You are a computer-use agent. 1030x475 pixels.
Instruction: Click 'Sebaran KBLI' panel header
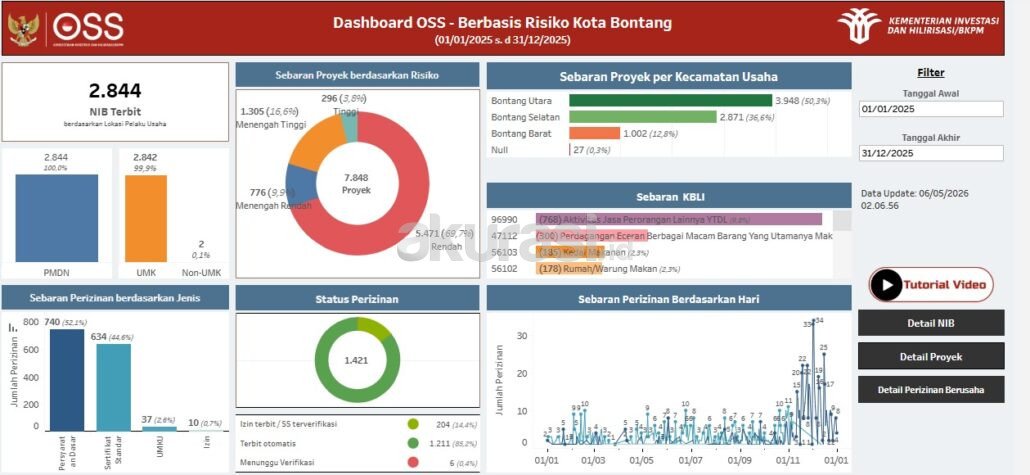[670, 196]
